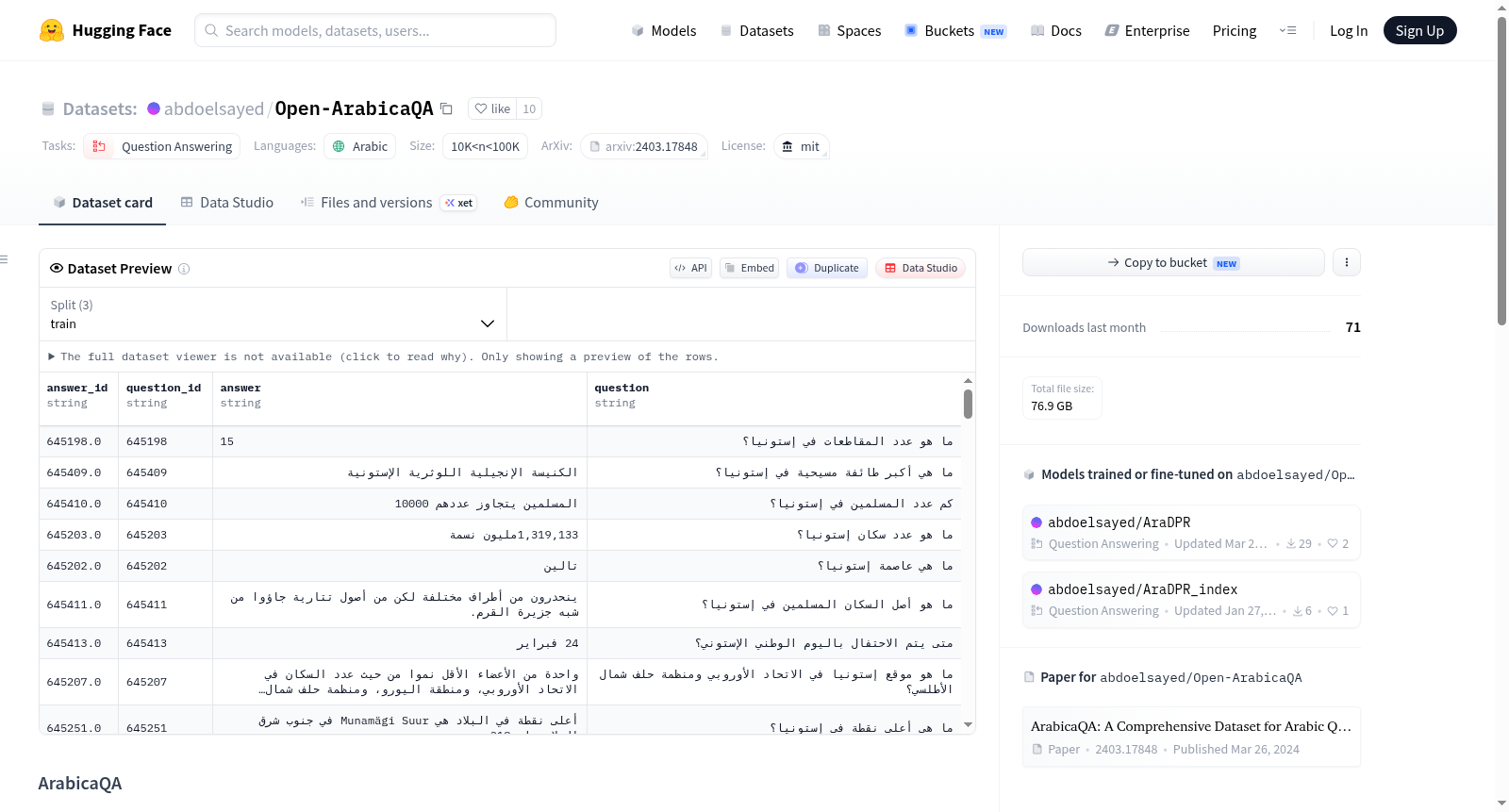Click the Size 10K<n<100K tag
This screenshot has height=812, width=1509.
tap(485, 146)
